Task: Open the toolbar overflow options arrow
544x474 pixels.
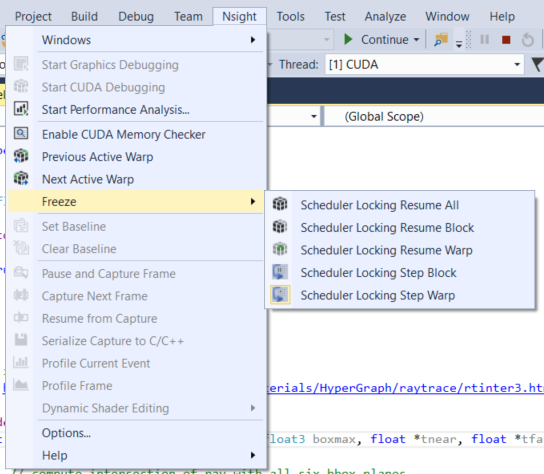Action: (x=459, y=44)
